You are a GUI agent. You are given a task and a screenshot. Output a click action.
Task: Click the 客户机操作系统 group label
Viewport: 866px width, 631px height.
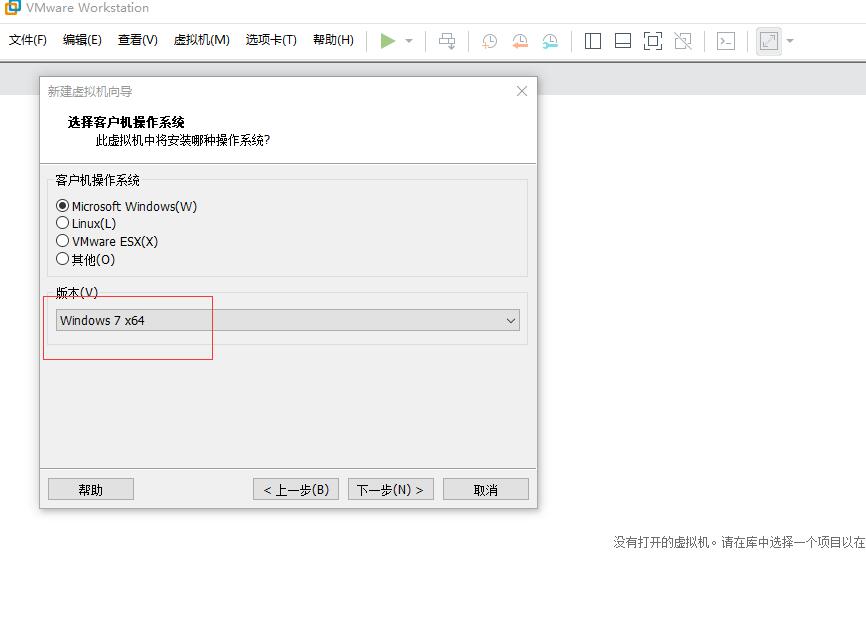[x=97, y=180]
